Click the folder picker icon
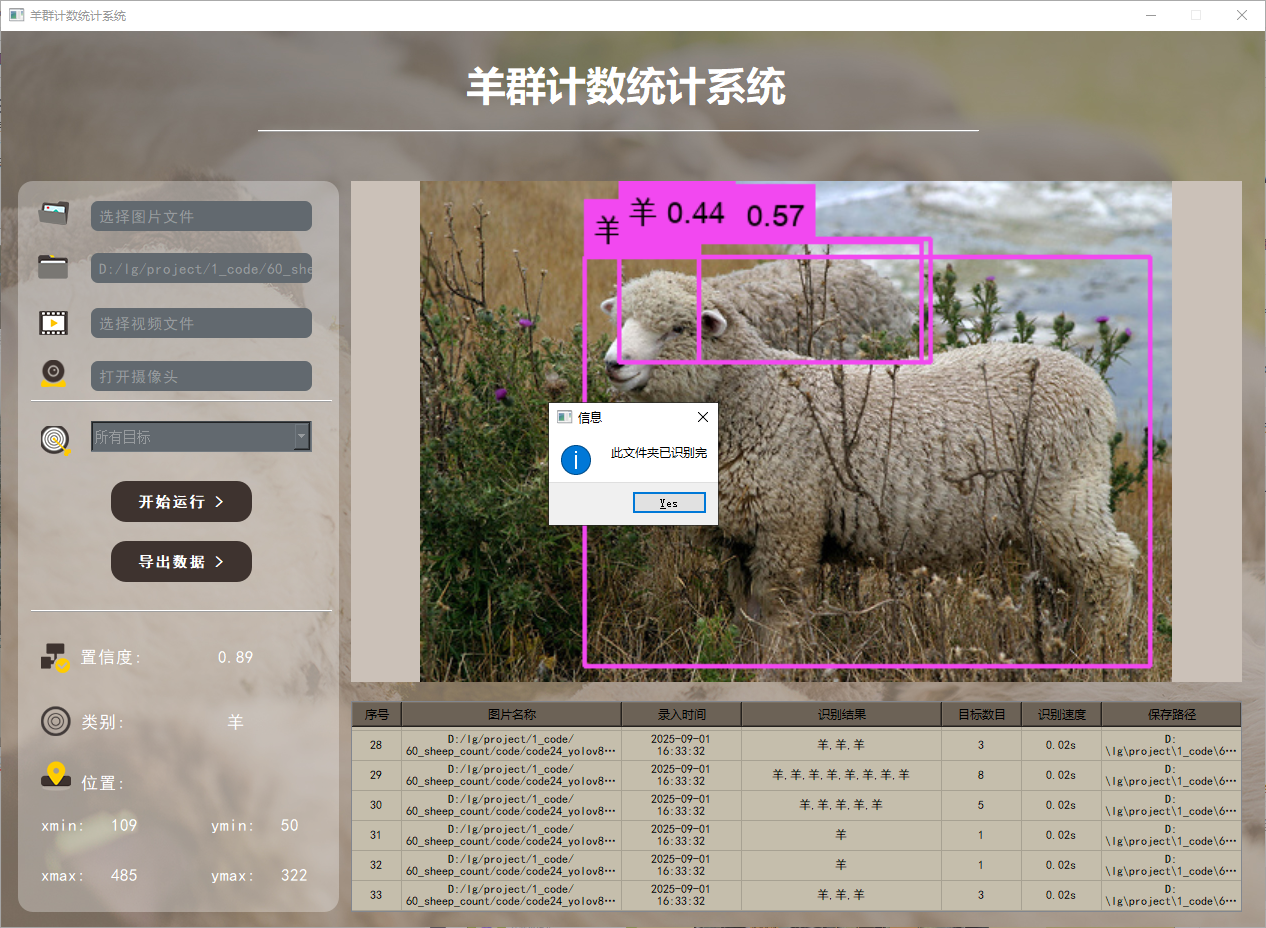This screenshot has width=1266, height=928. point(54,267)
